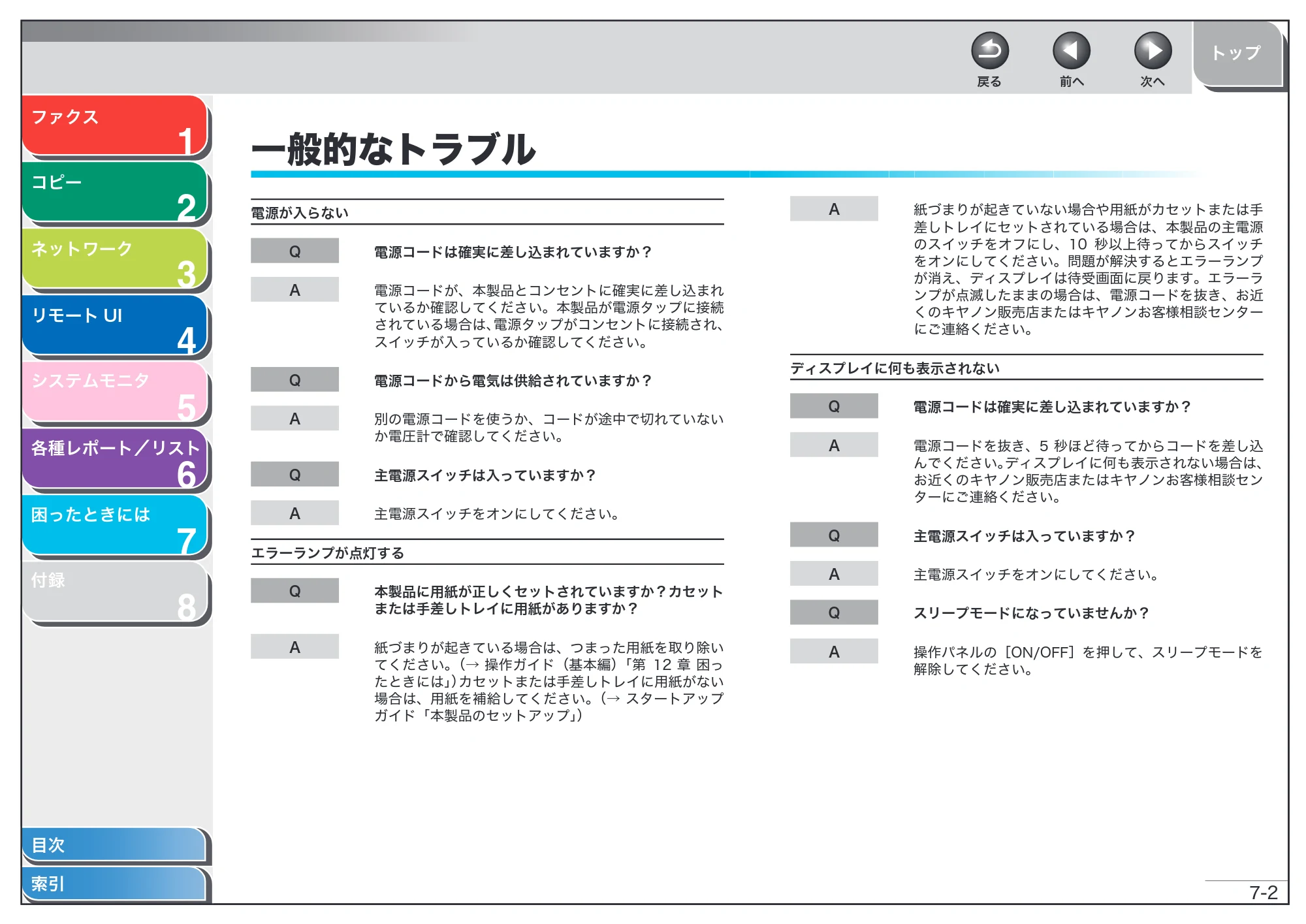This screenshot has width=1306, height=924.
Task: Select システムモニタ chapter 5 tab
Action: coord(115,392)
